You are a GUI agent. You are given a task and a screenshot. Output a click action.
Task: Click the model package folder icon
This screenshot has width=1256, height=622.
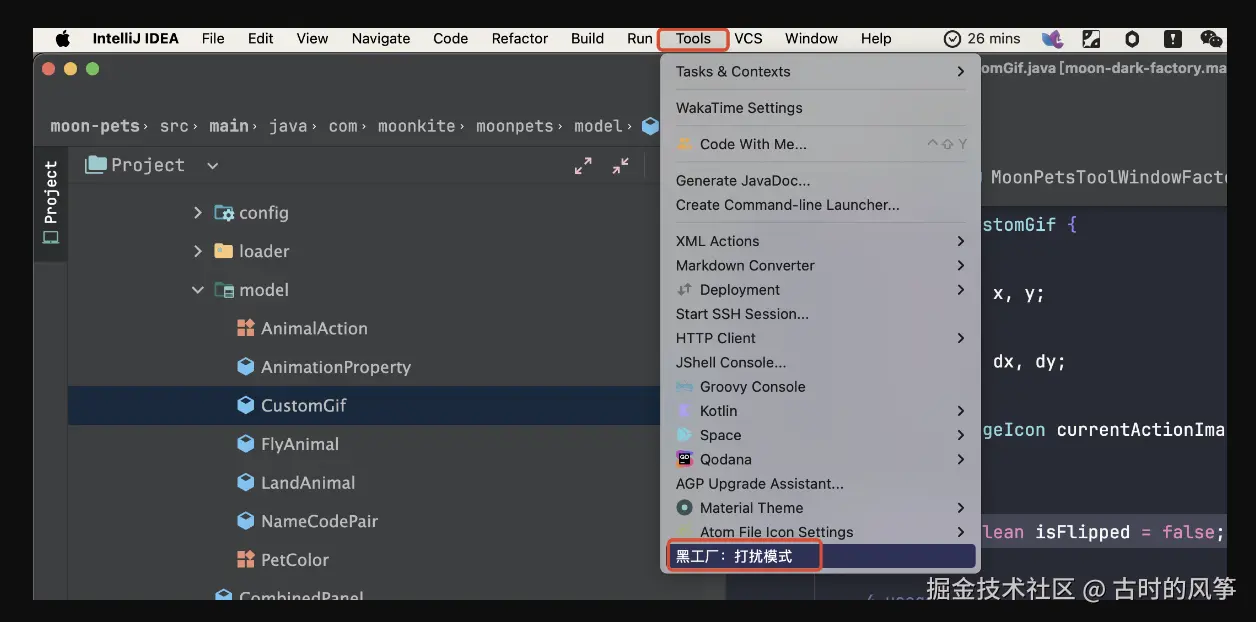[224, 290]
